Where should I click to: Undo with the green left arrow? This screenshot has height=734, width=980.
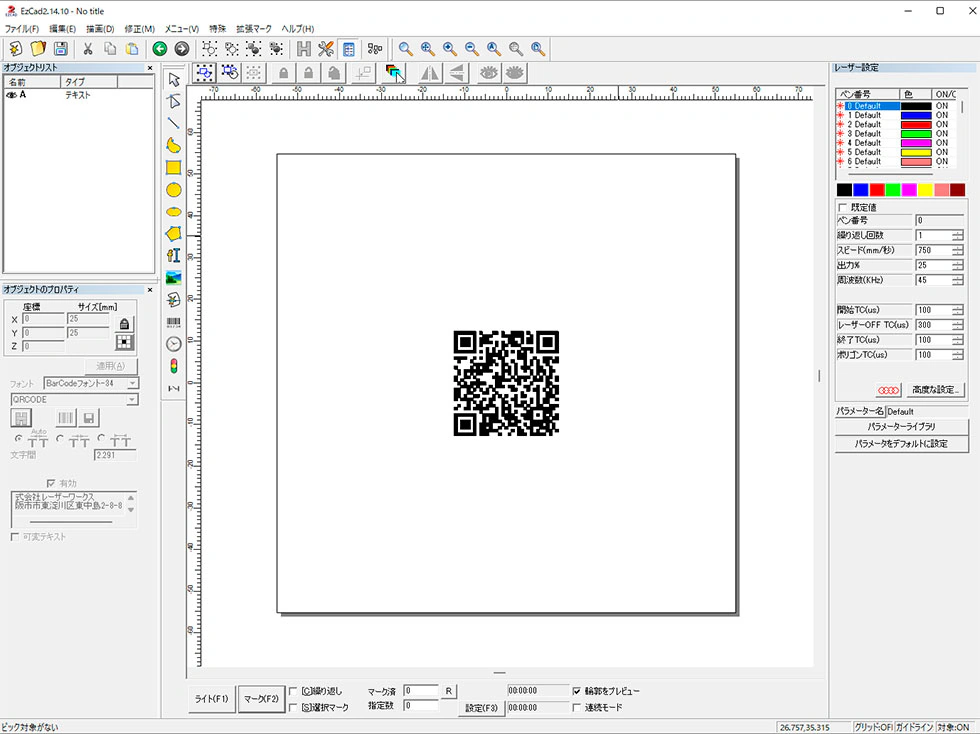click(x=159, y=49)
